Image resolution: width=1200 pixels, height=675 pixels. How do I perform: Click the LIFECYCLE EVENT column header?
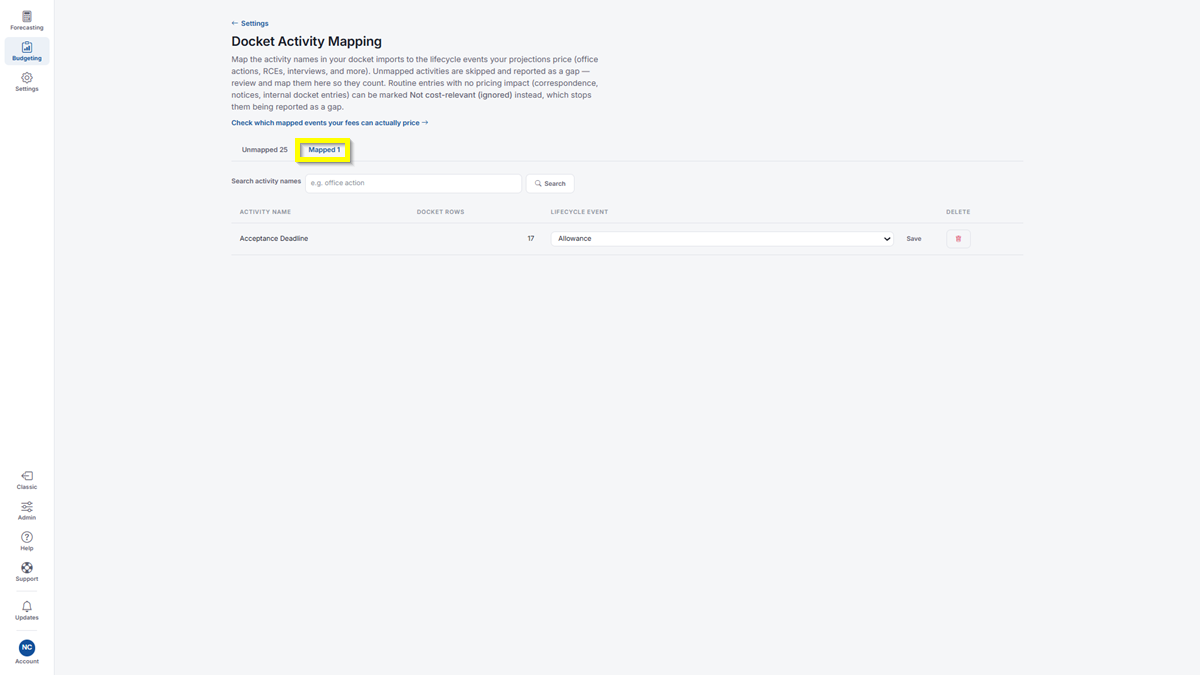pyautogui.click(x=579, y=212)
